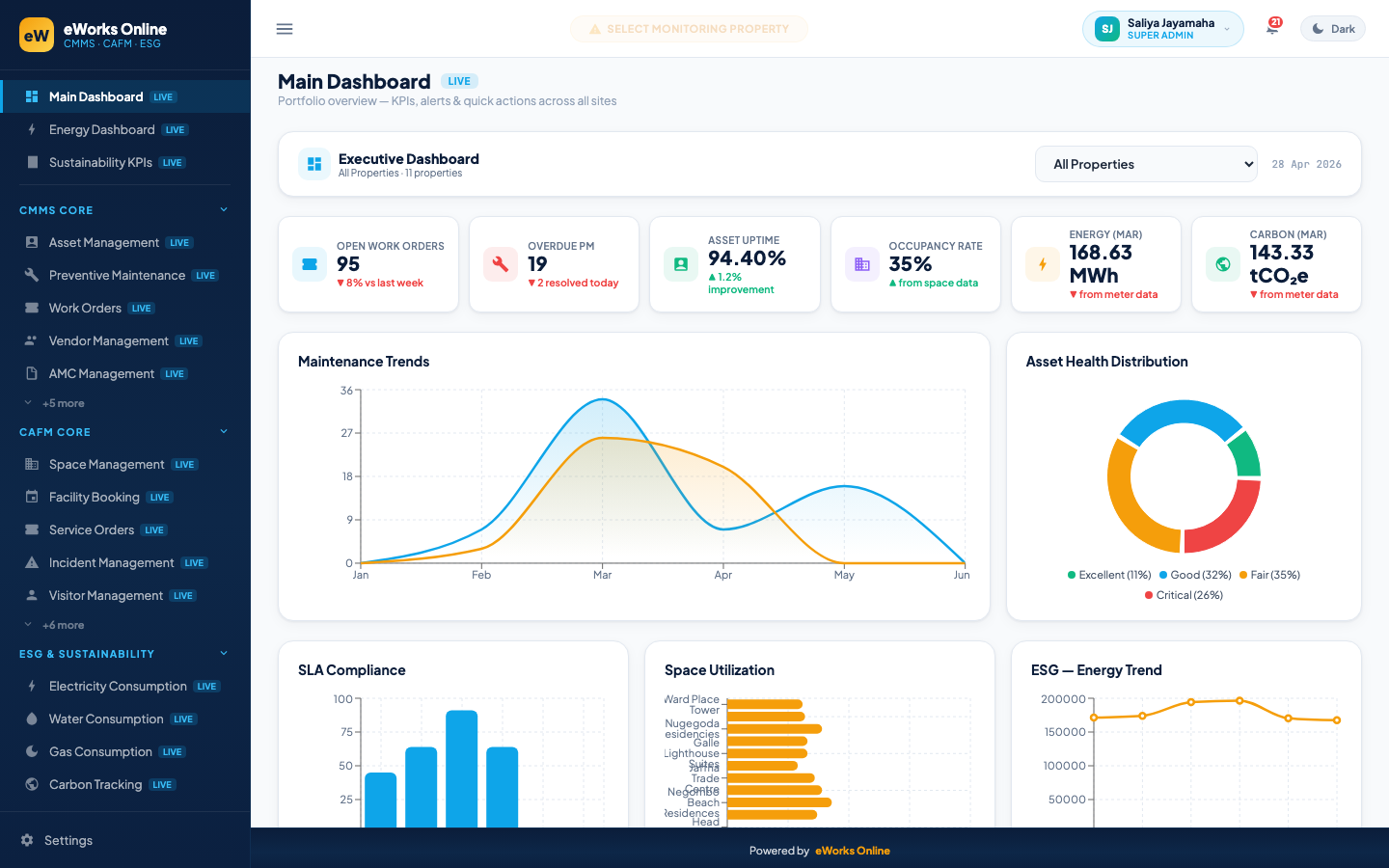Click the Vendor Management people icon

tap(32, 340)
